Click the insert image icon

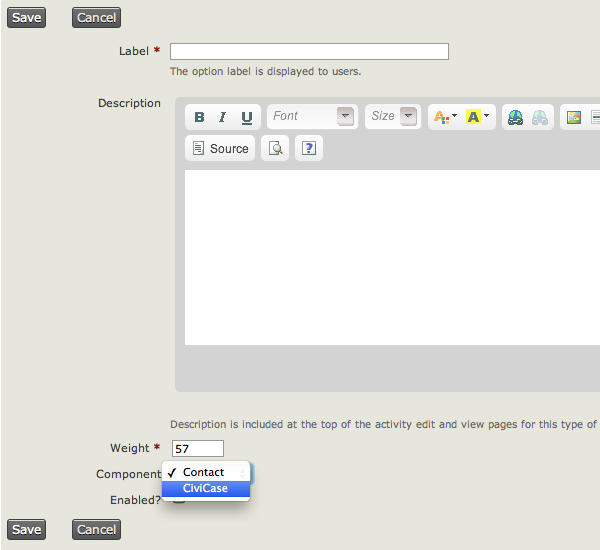coord(573,117)
